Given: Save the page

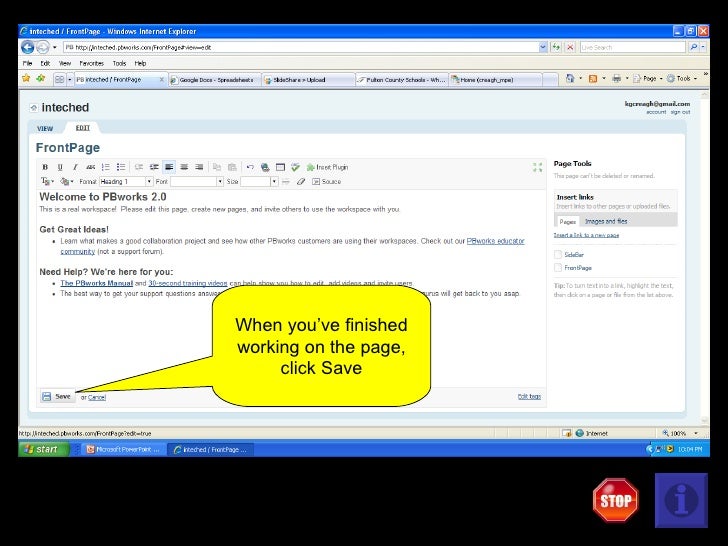Looking at the screenshot, I should click(x=57, y=396).
